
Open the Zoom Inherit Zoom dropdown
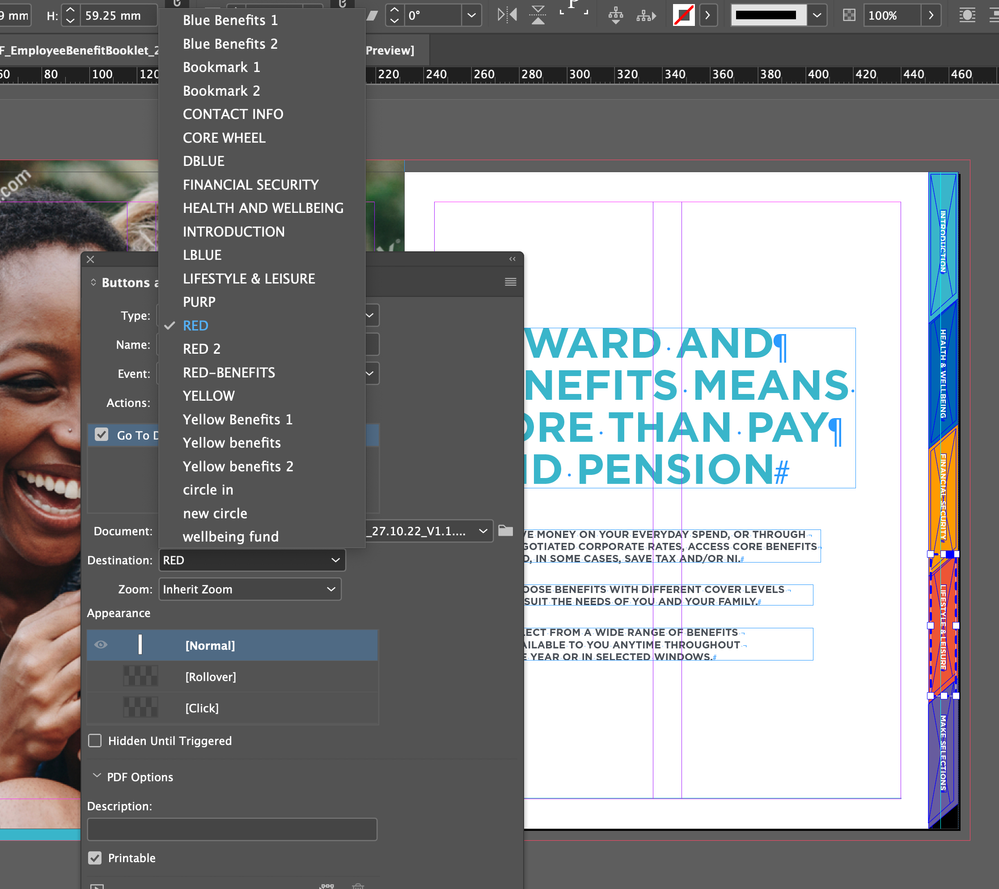(x=250, y=589)
